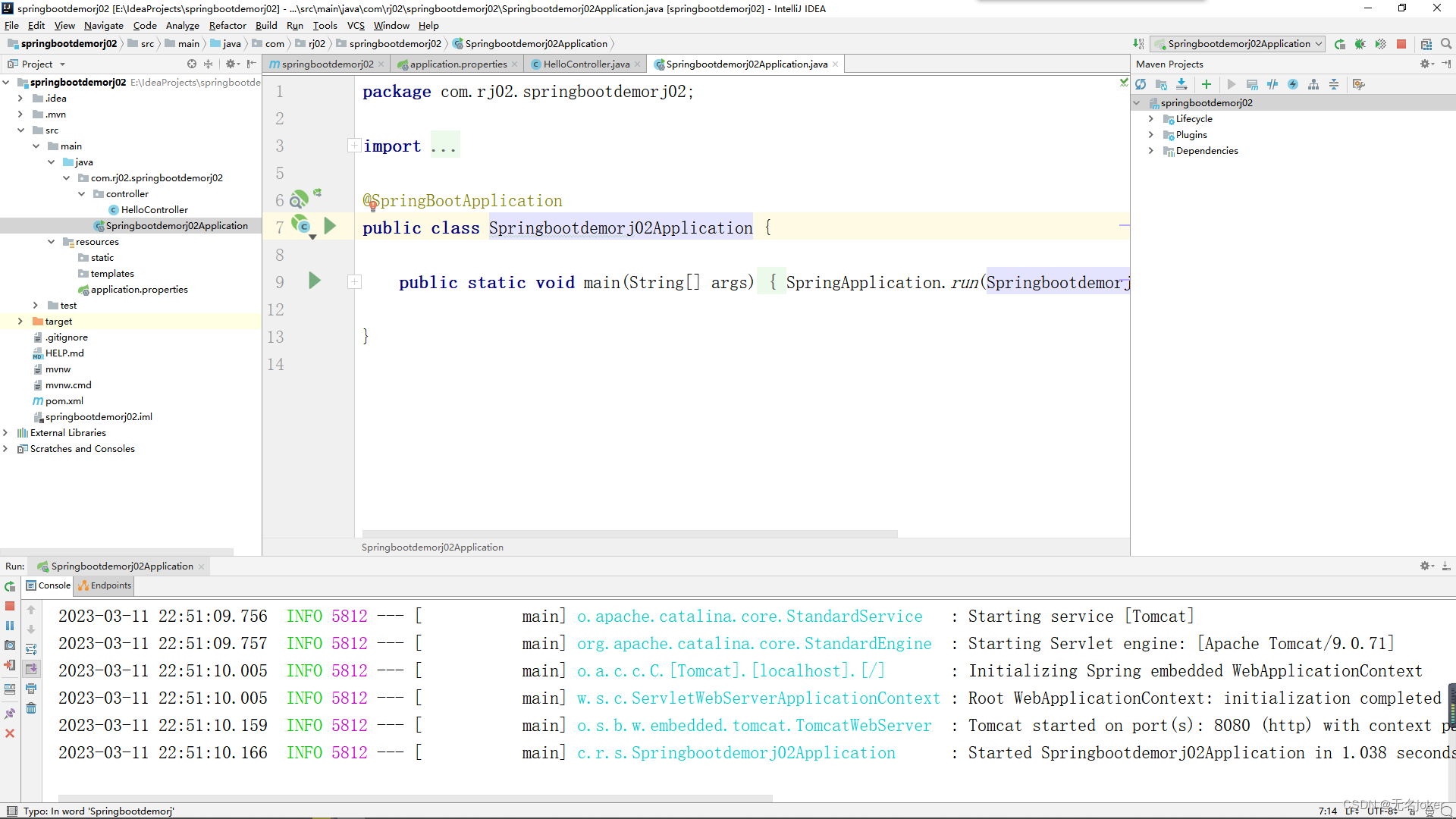This screenshot has height=819, width=1456.
Task: Collapse the resources folder
Action: [x=51, y=242]
